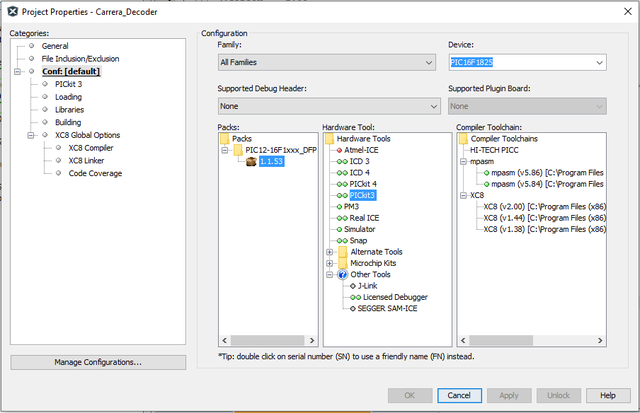The image size is (640, 413).
Task: Collapse the mpasm toolchain node
Action: [x=463, y=162]
